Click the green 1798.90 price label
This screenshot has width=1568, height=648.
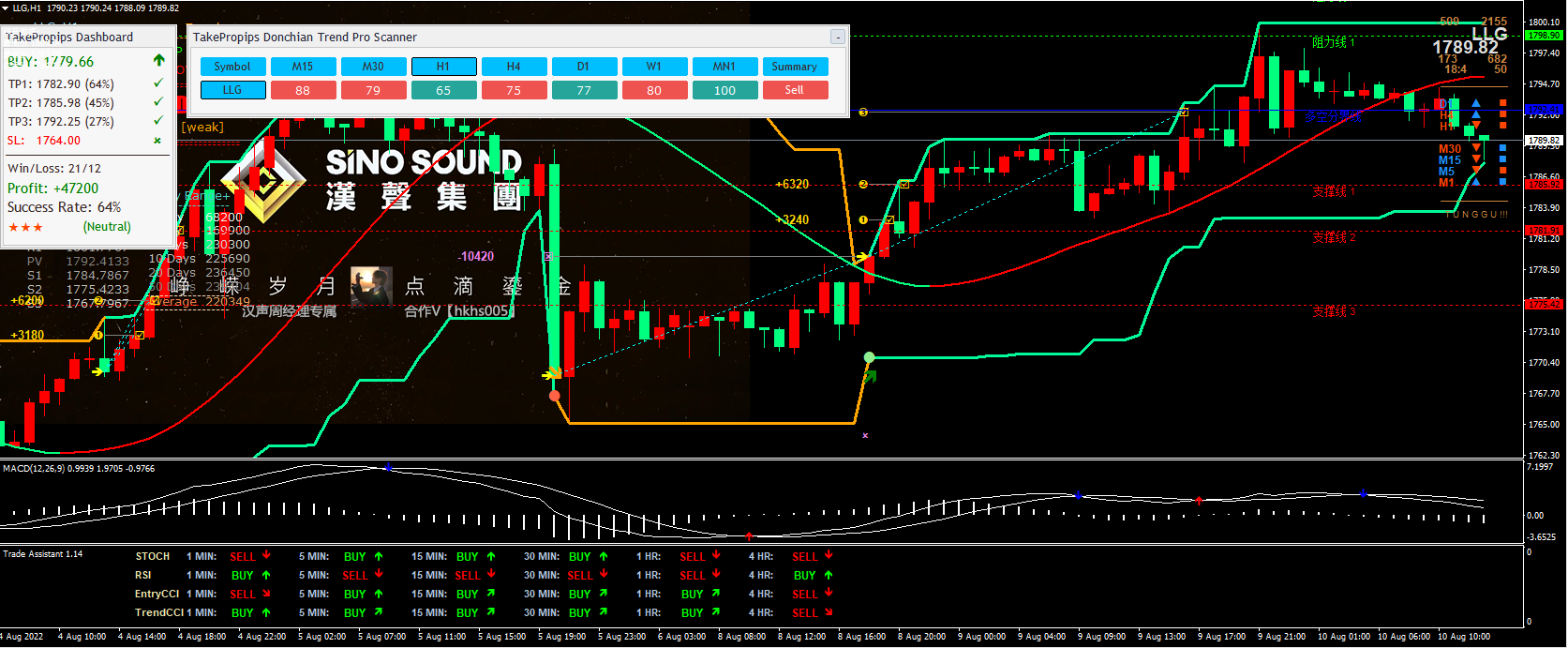tap(1544, 35)
